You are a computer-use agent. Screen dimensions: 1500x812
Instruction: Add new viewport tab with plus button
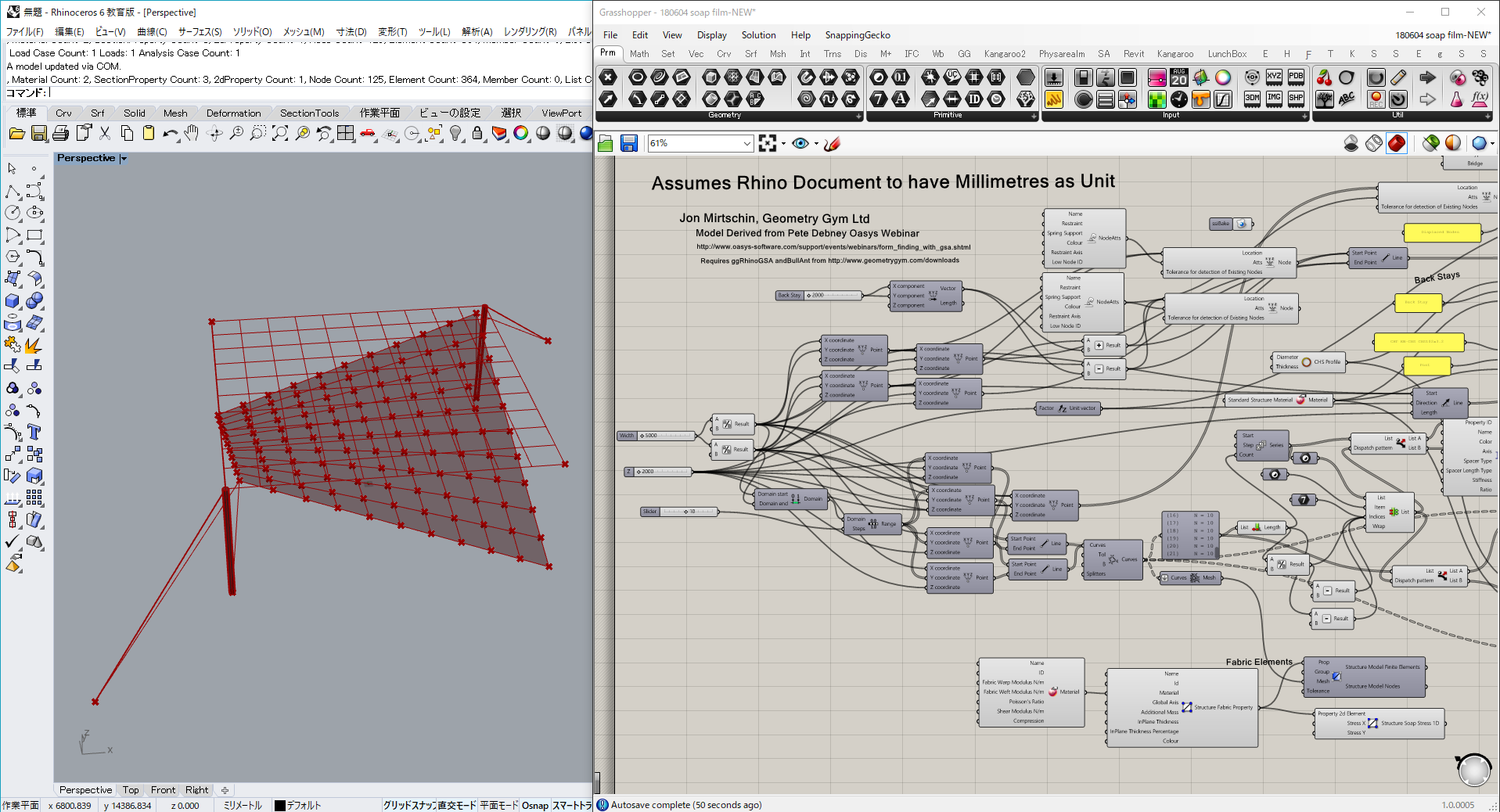[225, 790]
